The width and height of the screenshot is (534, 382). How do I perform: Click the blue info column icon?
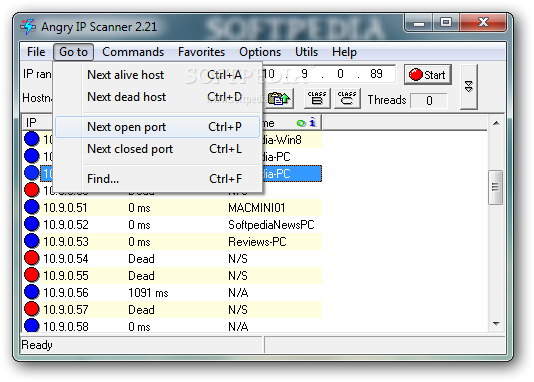[x=313, y=122]
